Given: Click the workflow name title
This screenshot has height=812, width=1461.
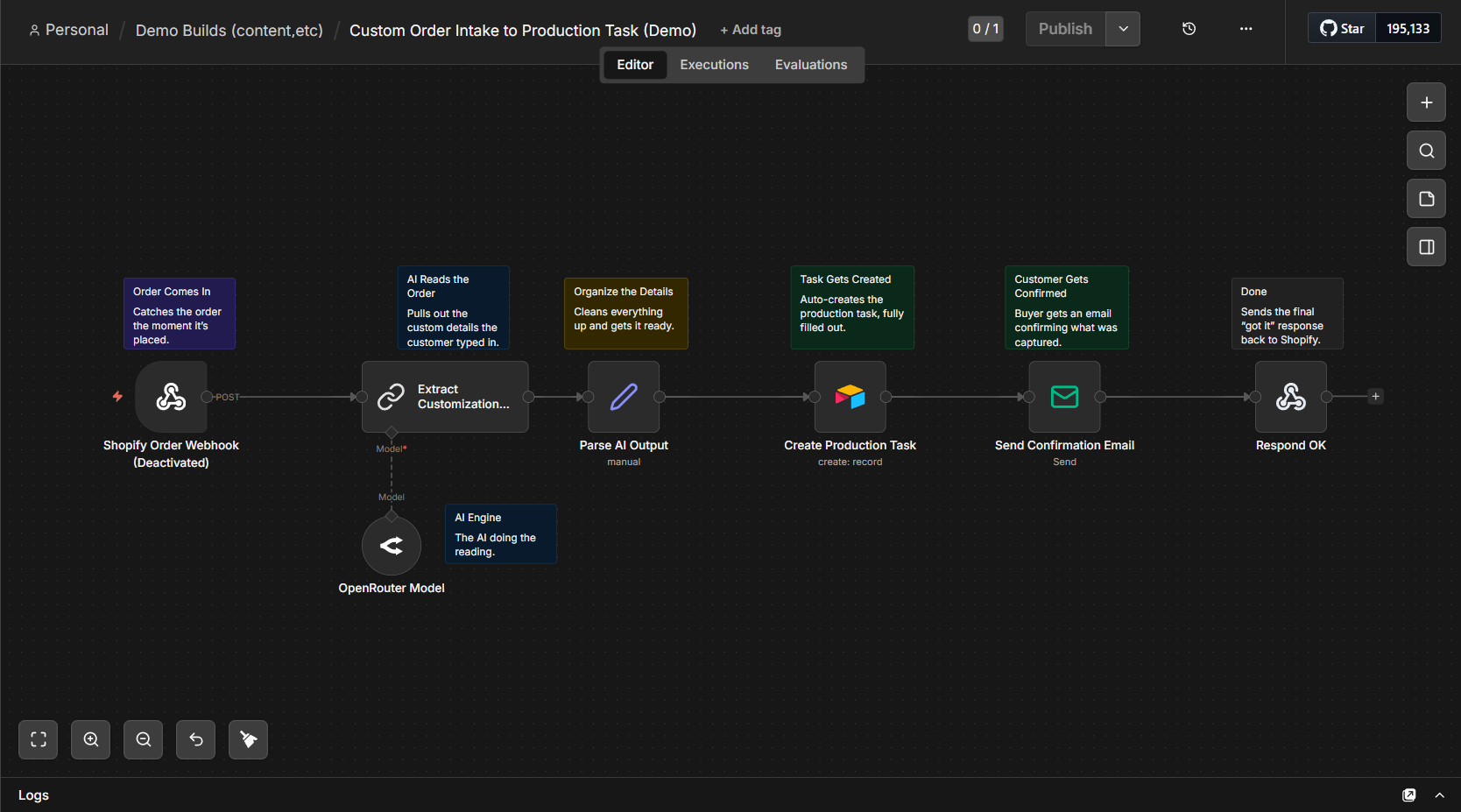Looking at the screenshot, I should point(523,31).
